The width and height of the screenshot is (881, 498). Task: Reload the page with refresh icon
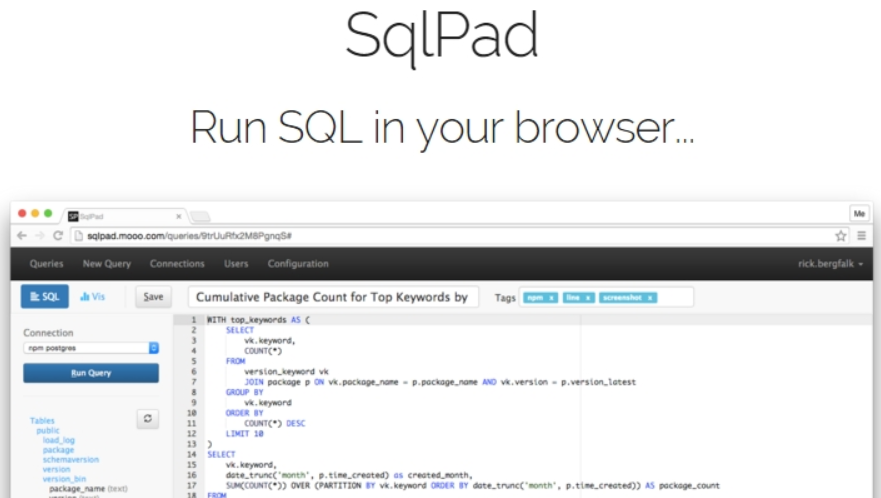57,236
